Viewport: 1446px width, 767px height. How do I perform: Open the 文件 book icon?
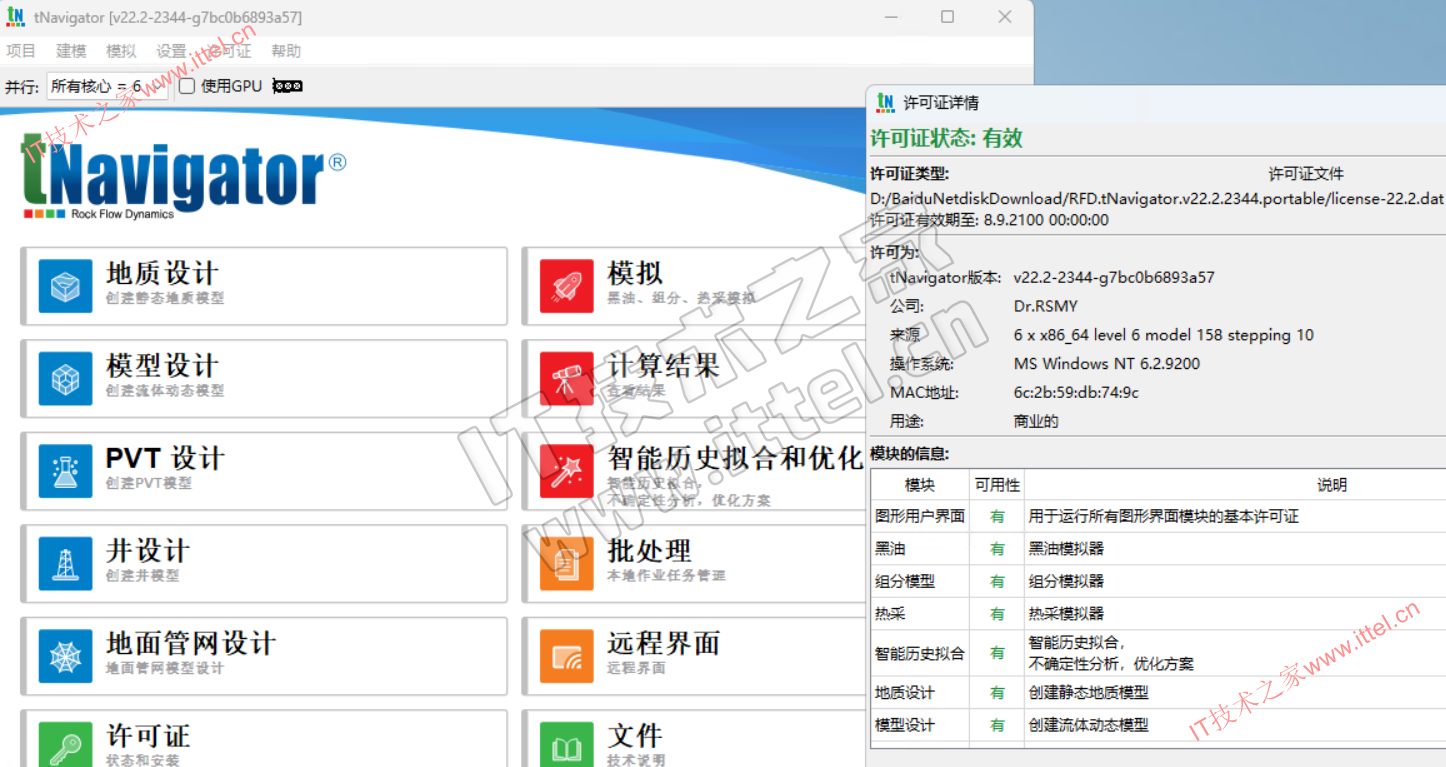[x=567, y=745]
